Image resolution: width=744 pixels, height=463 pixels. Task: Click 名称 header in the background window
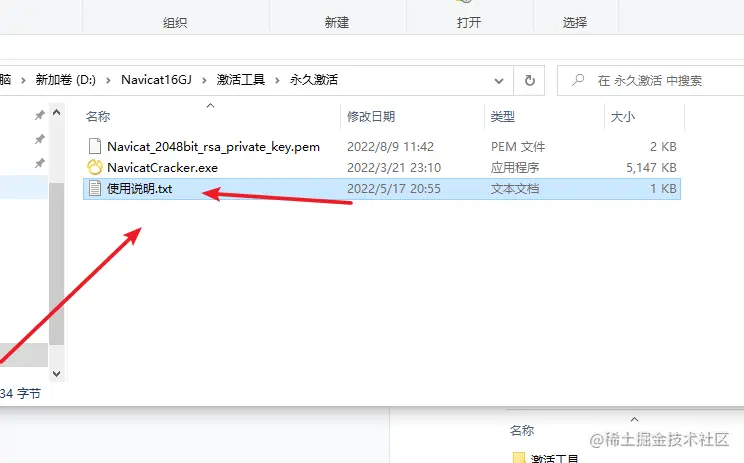(522, 430)
